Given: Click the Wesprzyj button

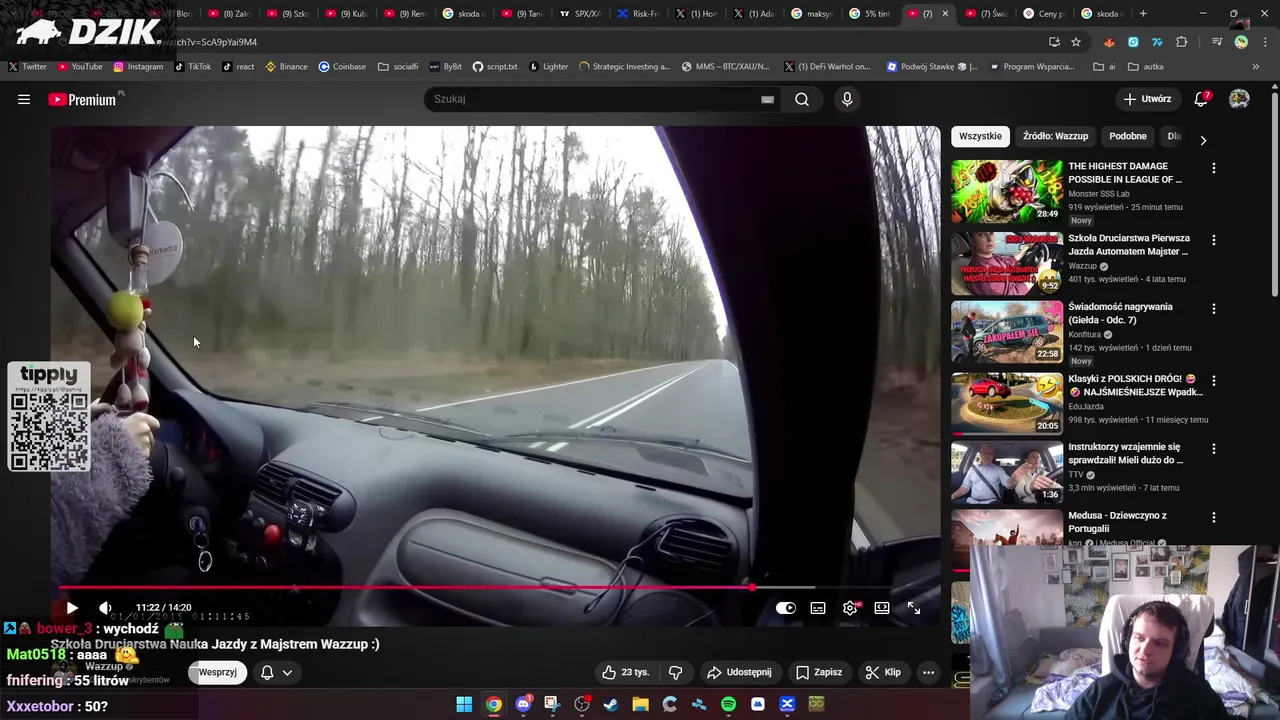Looking at the screenshot, I should tap(217, 672).
